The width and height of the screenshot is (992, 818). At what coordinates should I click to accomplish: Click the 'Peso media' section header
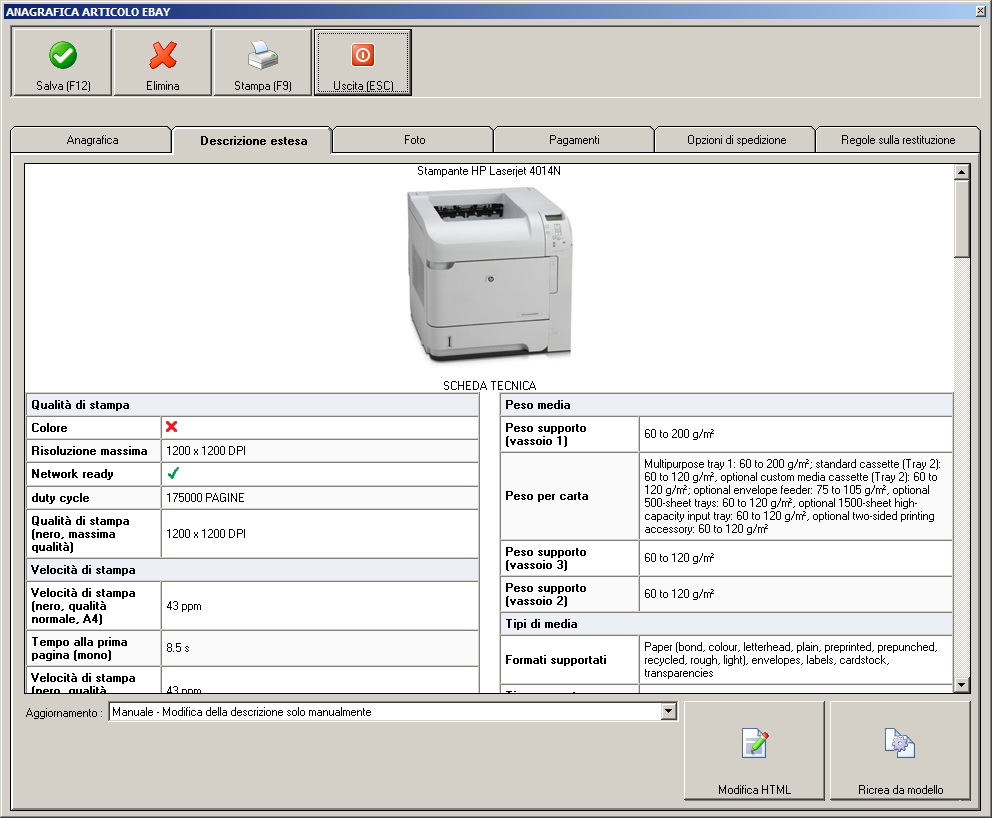click(538, 405)
